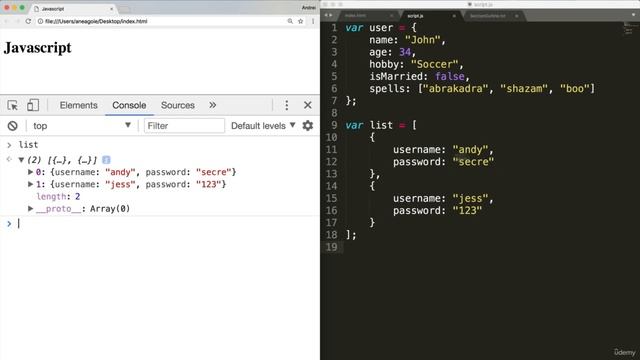Reload the page in Chrome
The image size is (640, 360).
[28, 21]
